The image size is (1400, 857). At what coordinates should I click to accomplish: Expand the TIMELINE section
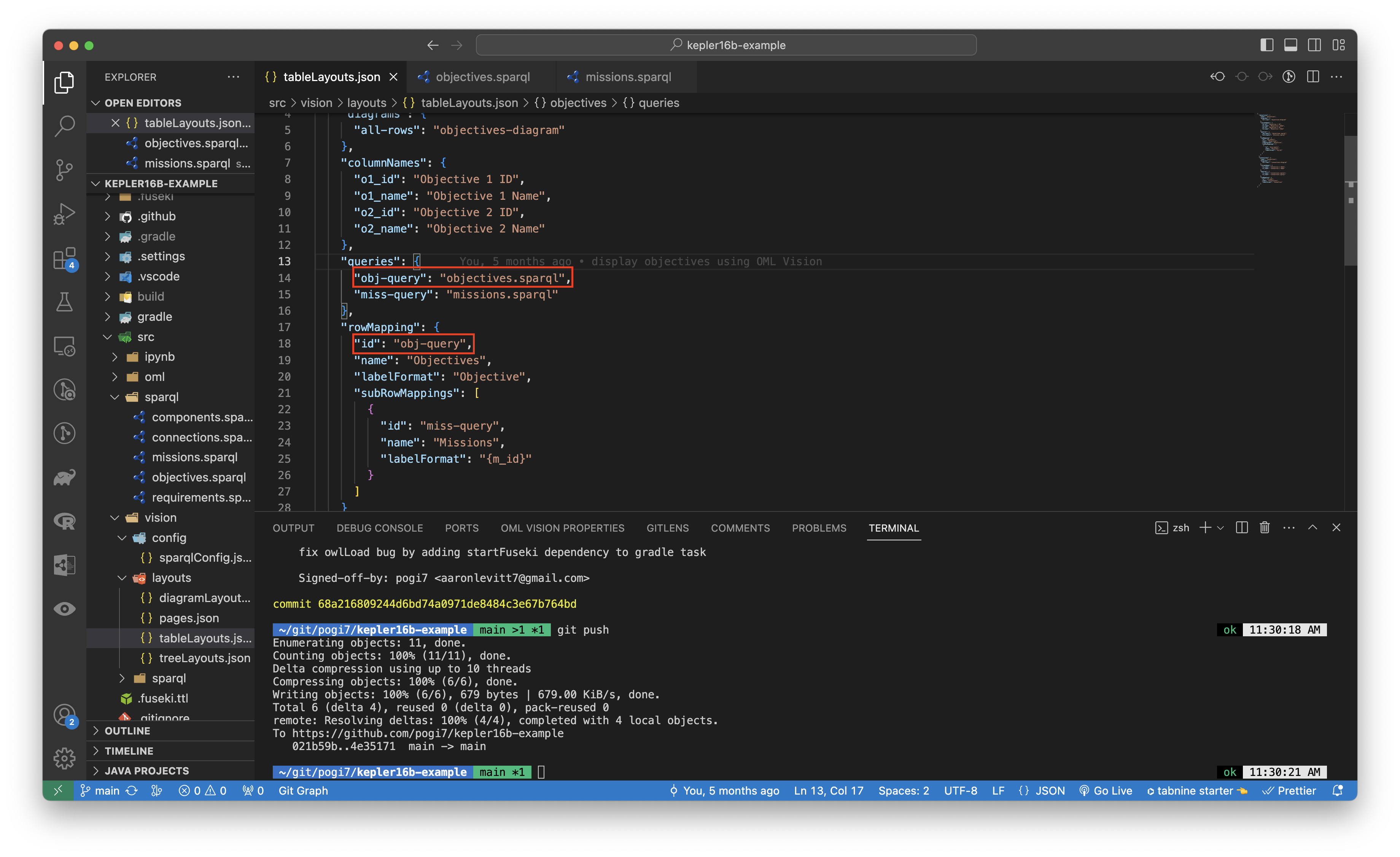click(x=170, y=751)
